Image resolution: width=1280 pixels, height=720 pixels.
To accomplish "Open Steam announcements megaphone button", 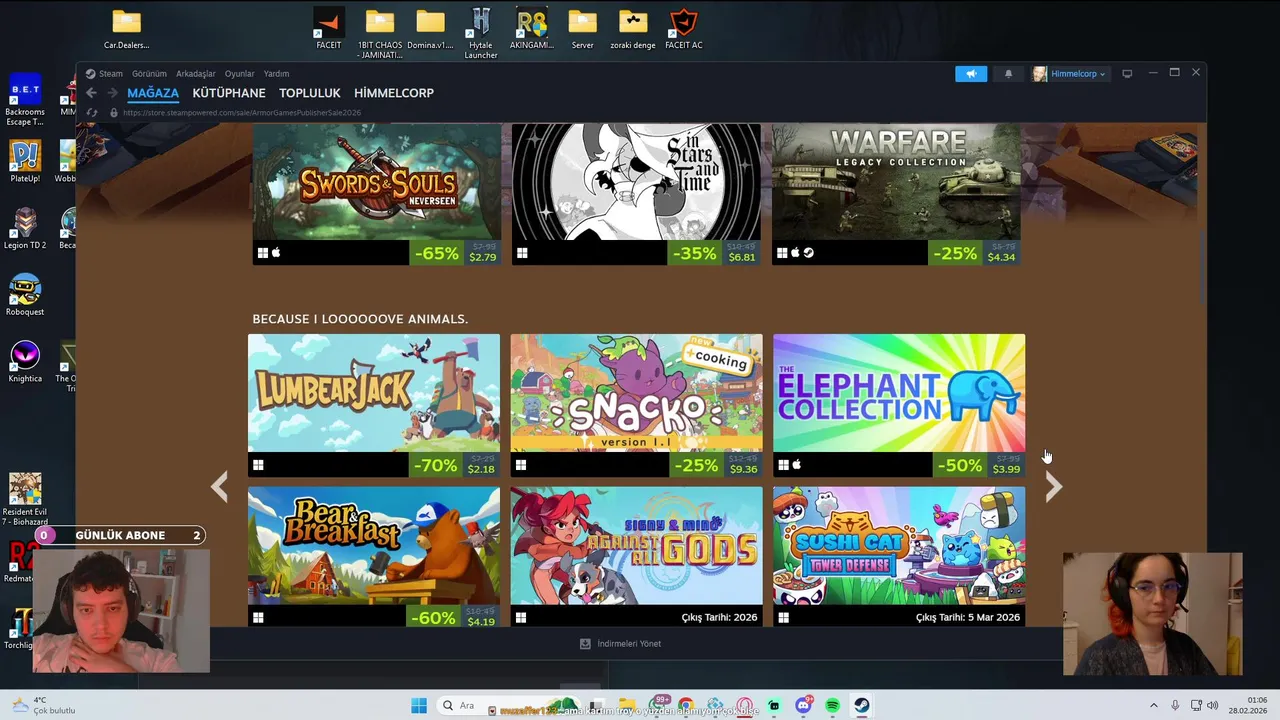I will [970, 74].
